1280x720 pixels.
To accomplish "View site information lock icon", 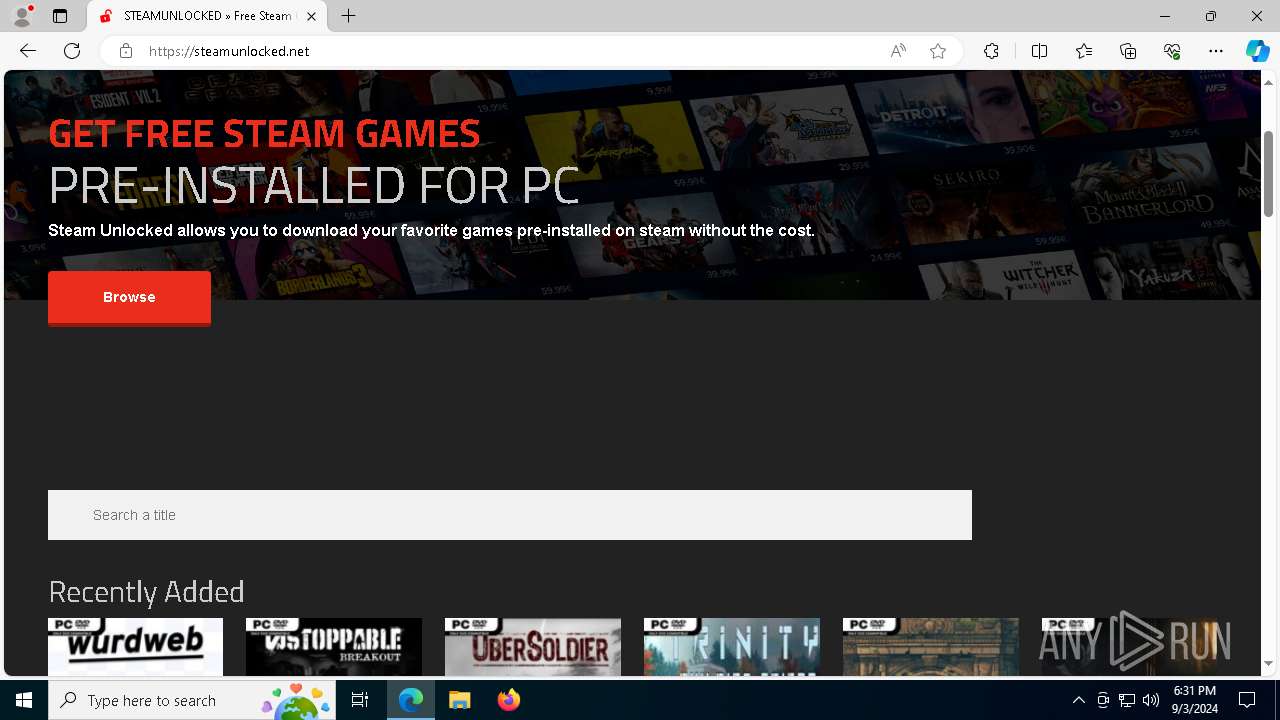I will point(125,51).
